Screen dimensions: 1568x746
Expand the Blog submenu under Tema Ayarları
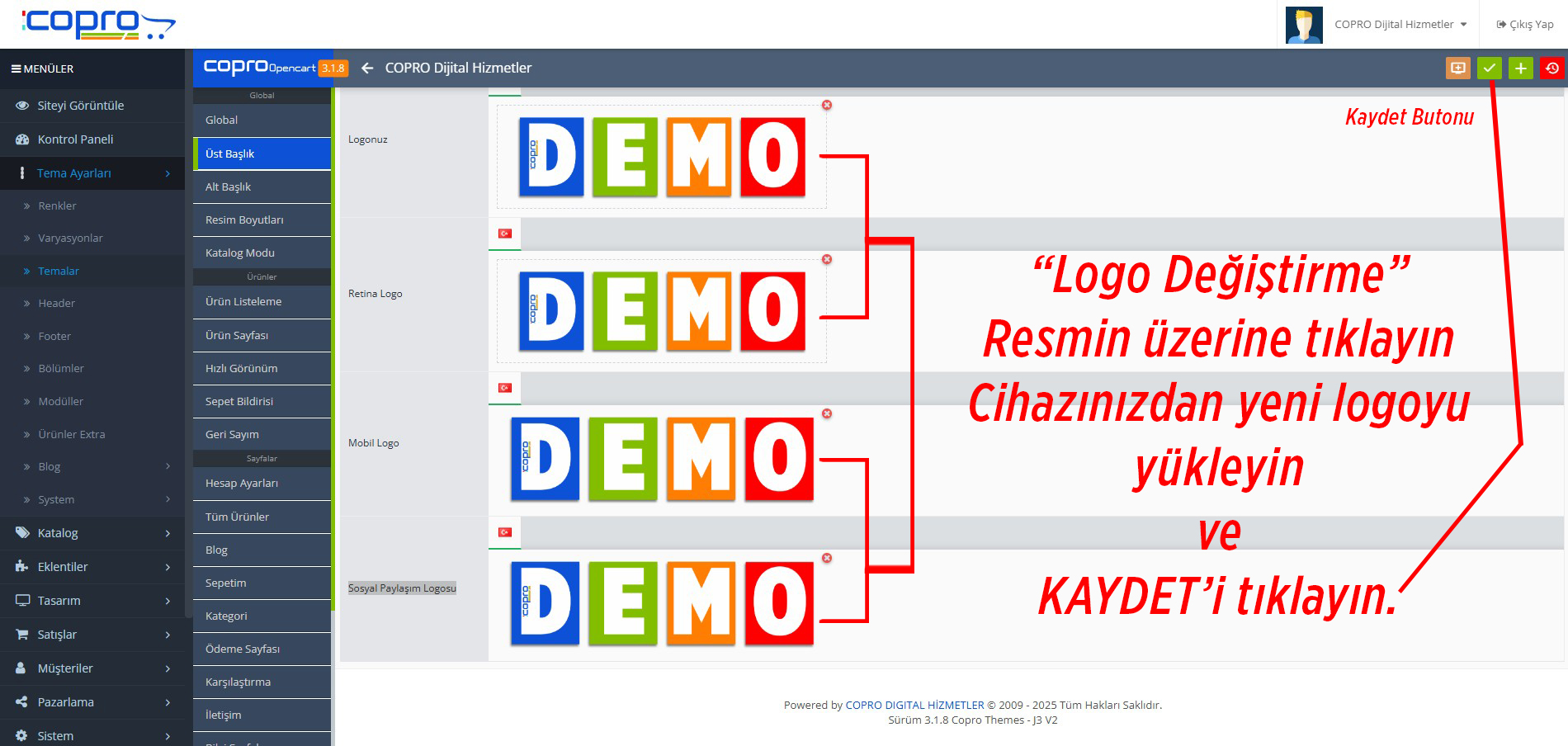(x=50, y=466)
